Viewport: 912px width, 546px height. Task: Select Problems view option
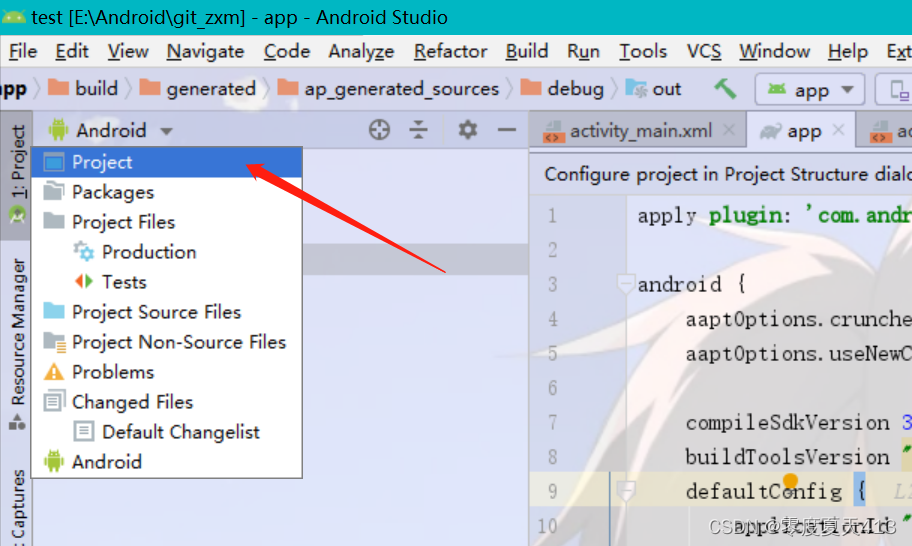pyautogui.click(x=167, y=372)
